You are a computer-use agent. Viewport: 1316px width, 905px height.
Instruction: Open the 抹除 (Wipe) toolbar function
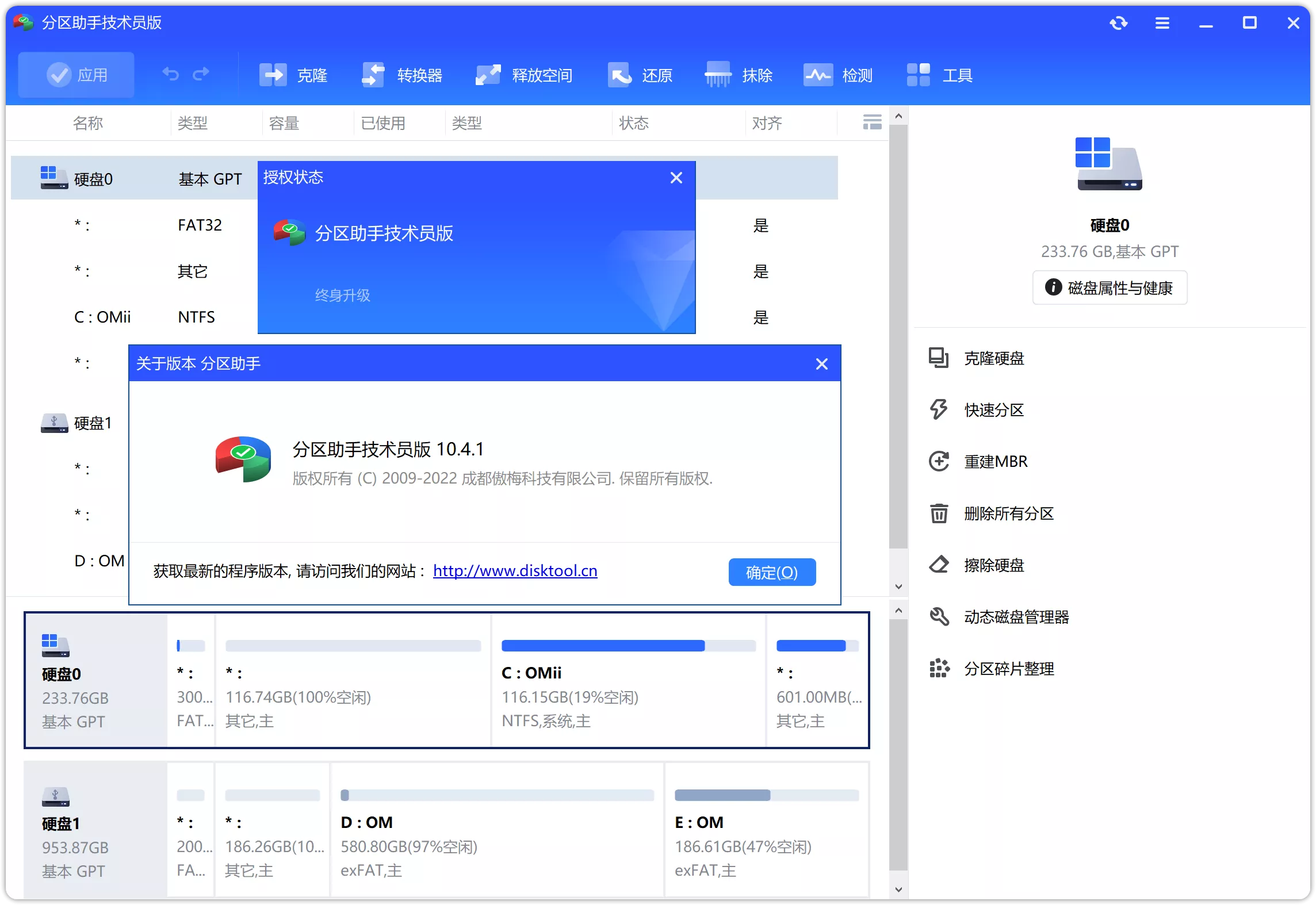(739, 74)
